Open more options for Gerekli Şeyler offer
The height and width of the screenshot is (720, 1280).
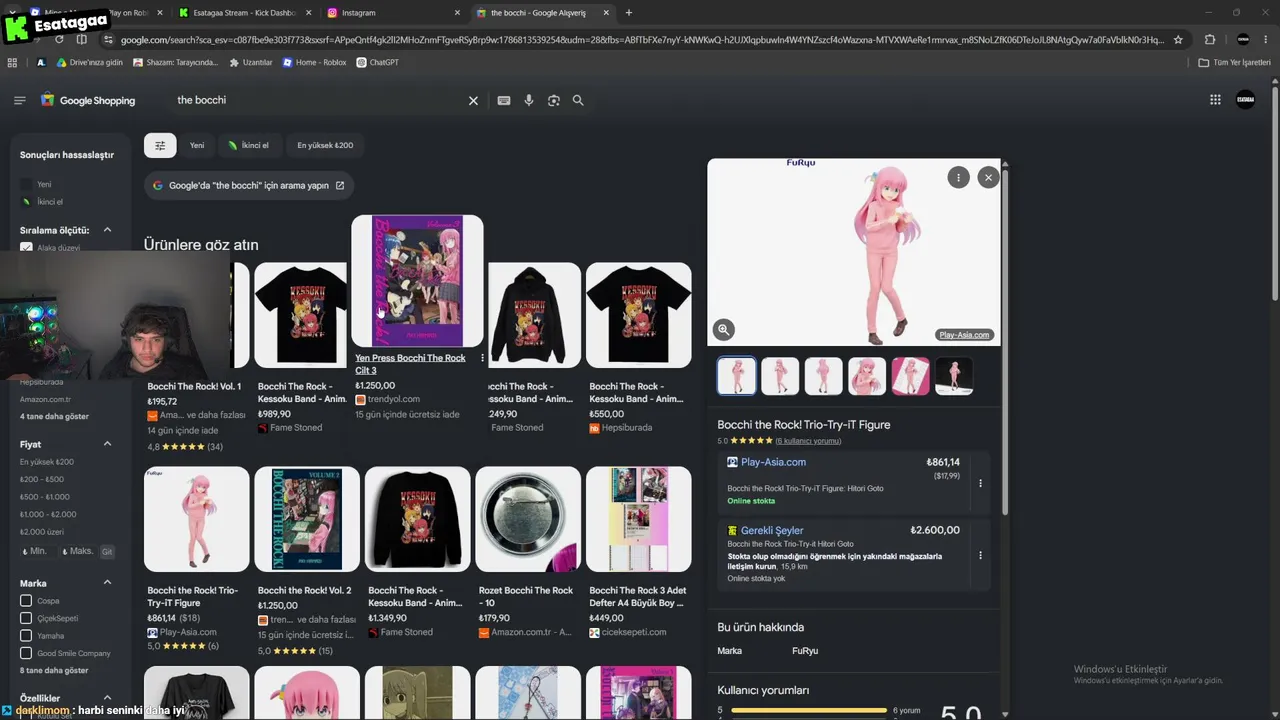pyautogui.click(x=980, y=555)
